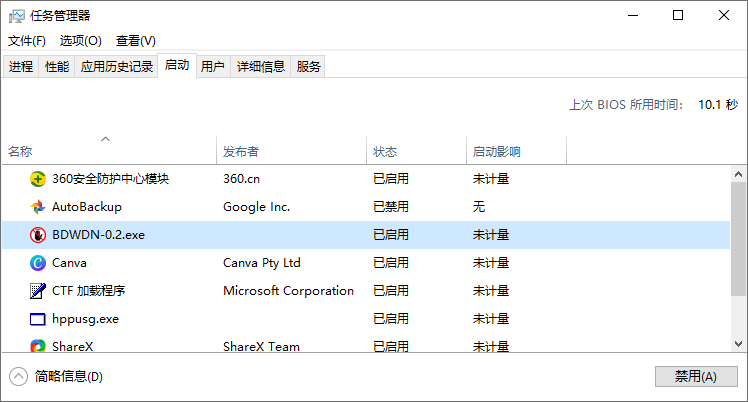Screen dimensions: 748x402
Task: Click the CTF 加载程序 icon
Action: pyautogui.click(x=38, y=291)
